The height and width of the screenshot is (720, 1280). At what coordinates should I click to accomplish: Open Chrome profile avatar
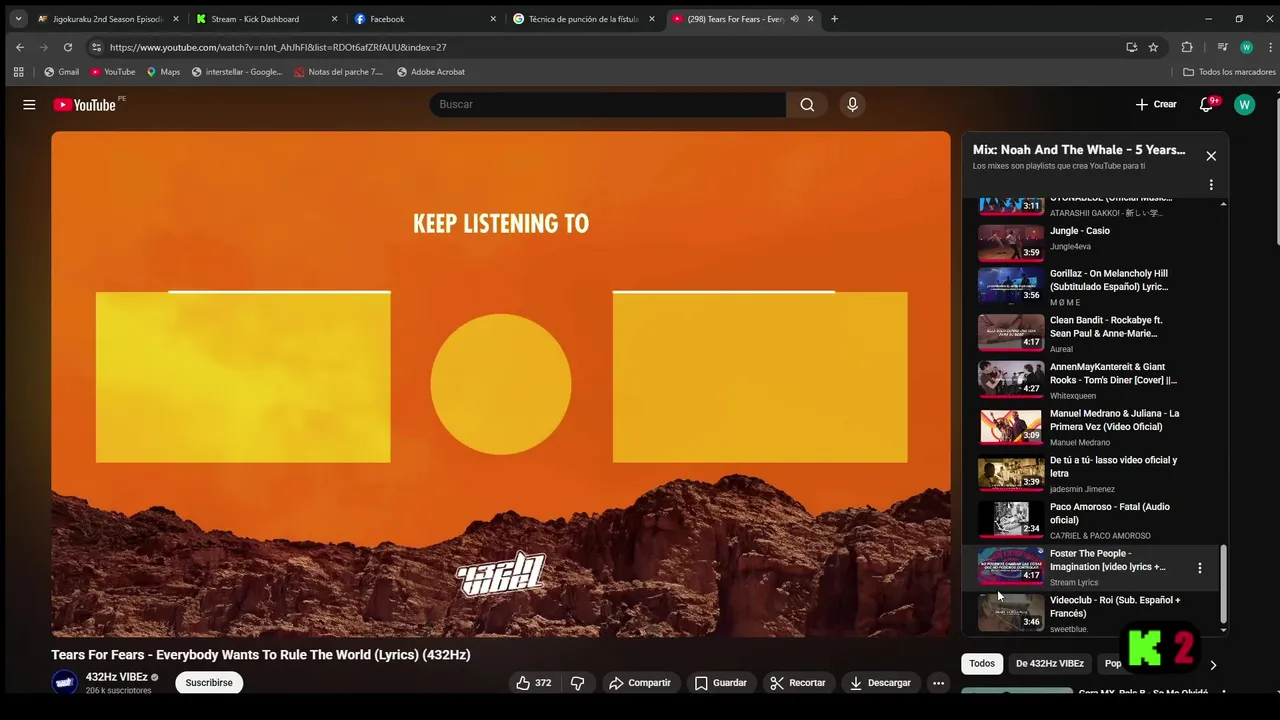pyautogui.click(x=1246, y=47)
